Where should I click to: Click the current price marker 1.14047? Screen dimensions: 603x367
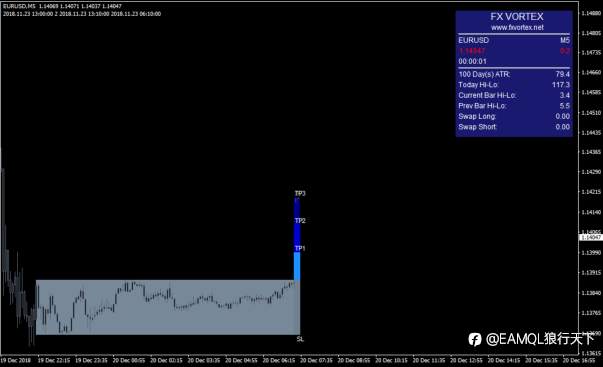tap(590, 238)
